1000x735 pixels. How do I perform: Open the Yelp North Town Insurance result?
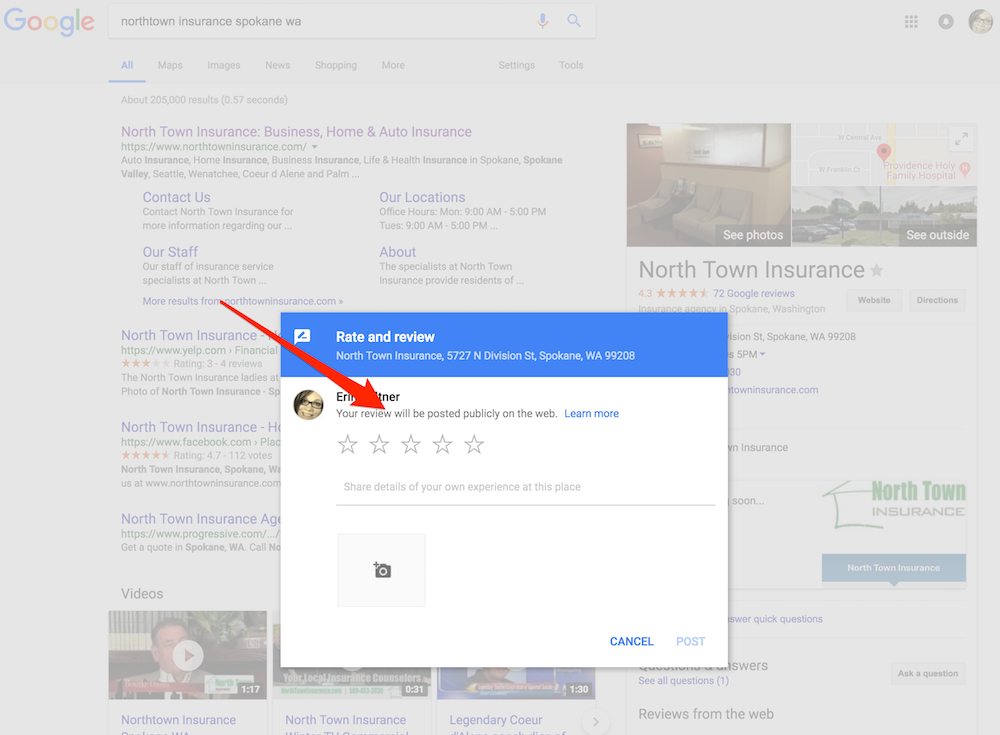200,336
